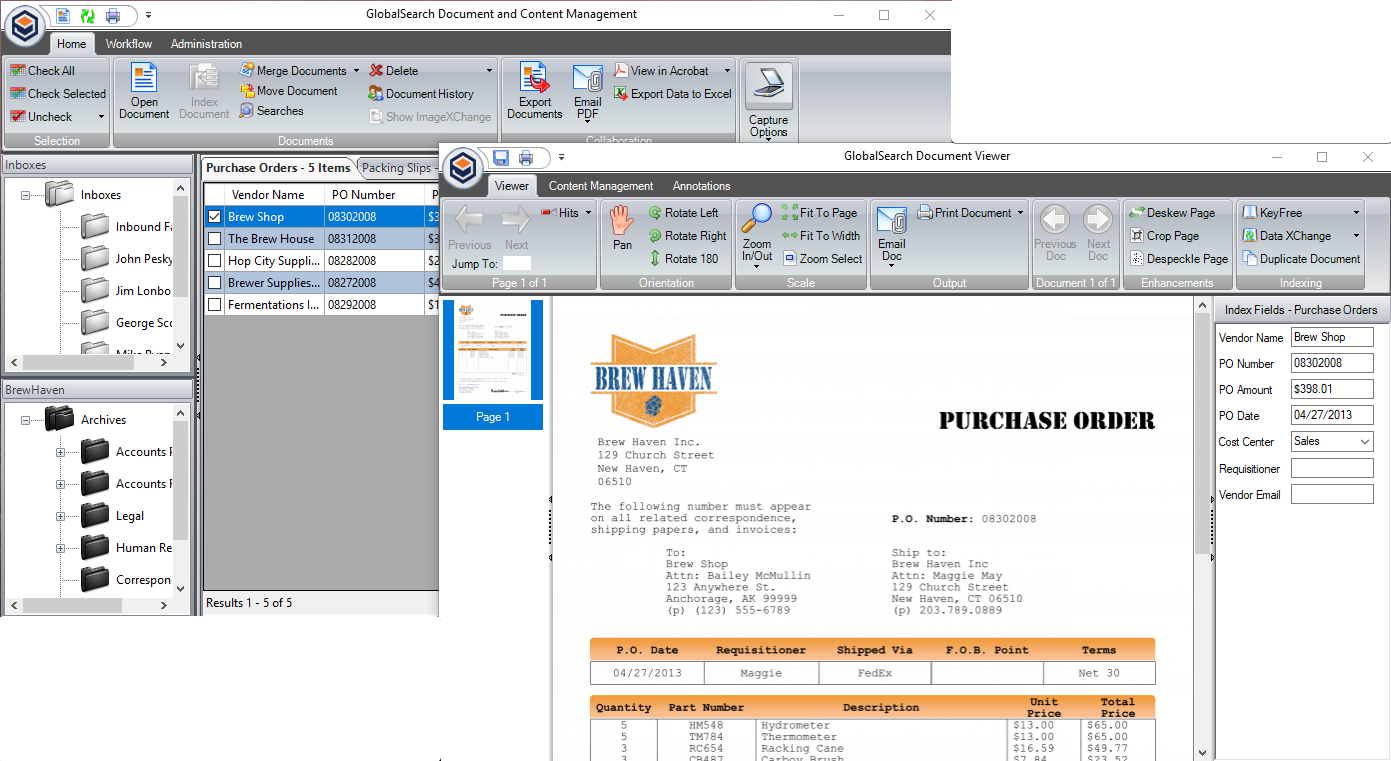
Task: Click the Searches icon
Action: (247, 111)
